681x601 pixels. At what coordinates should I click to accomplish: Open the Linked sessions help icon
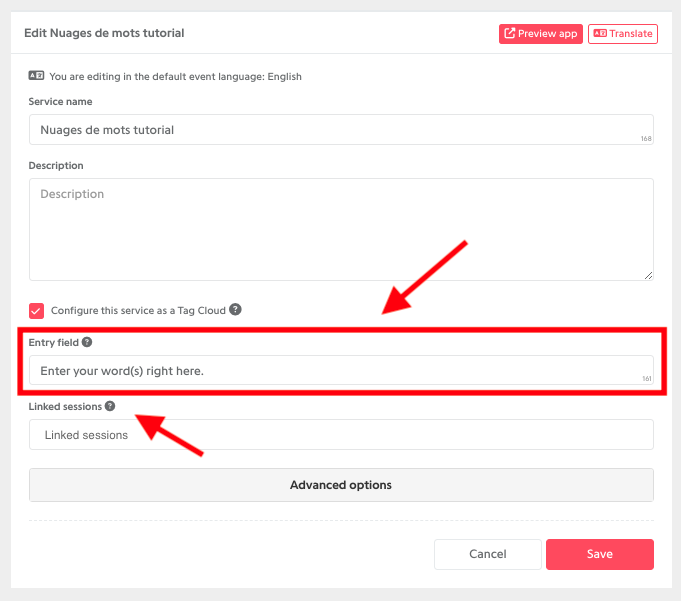coord(110,406)
